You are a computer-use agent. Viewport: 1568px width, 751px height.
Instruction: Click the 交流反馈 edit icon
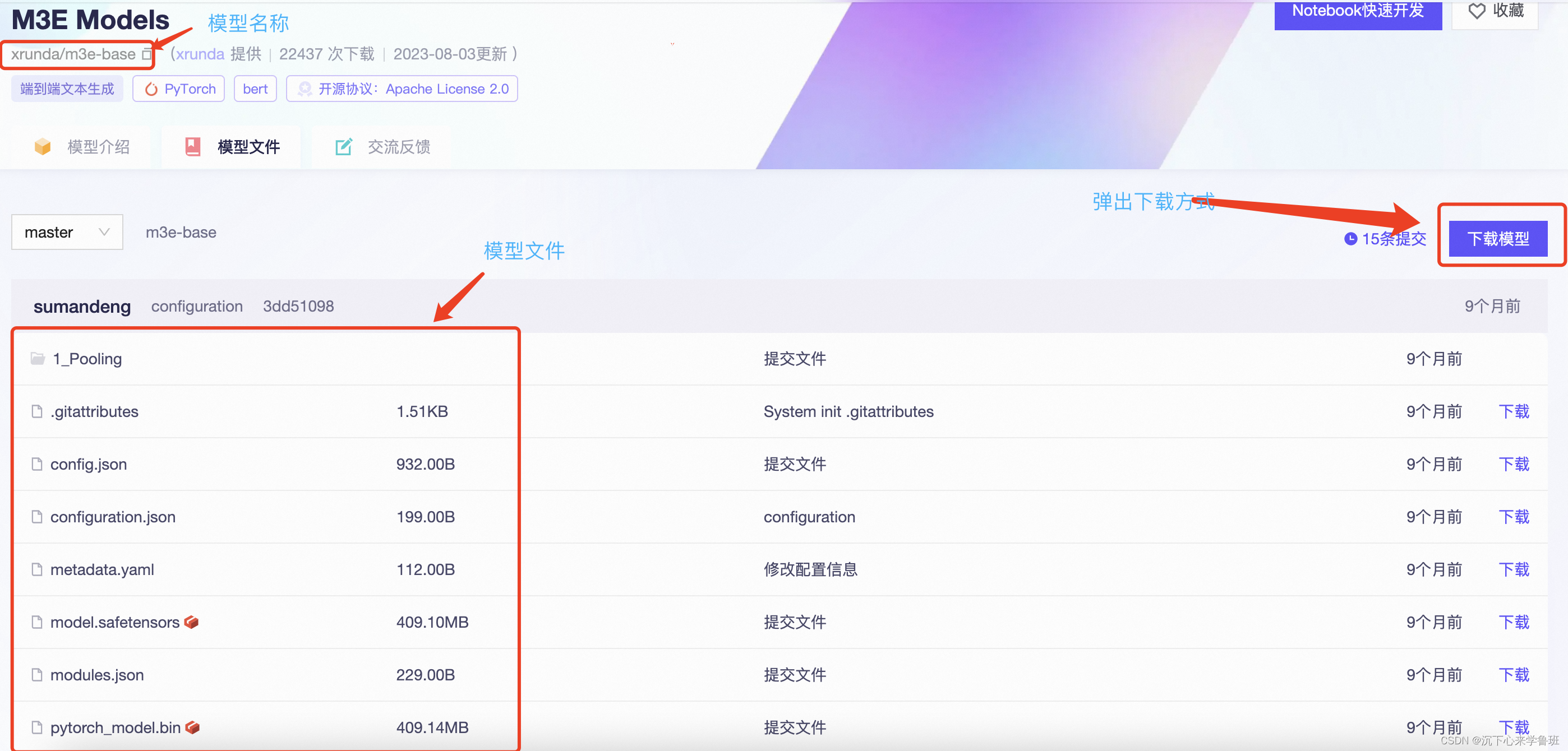point(344,146)
